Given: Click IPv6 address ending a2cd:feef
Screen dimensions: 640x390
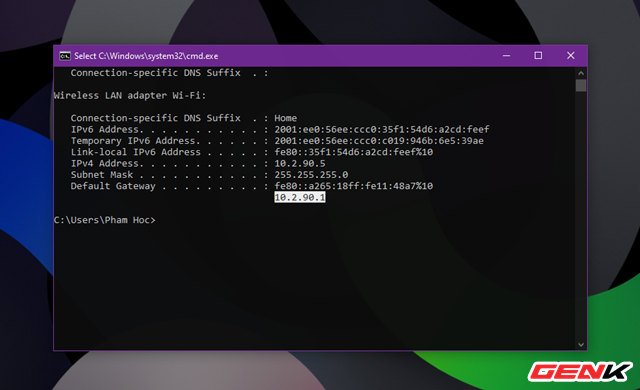Looking at the screenshot, I should (x=382, y=130).
